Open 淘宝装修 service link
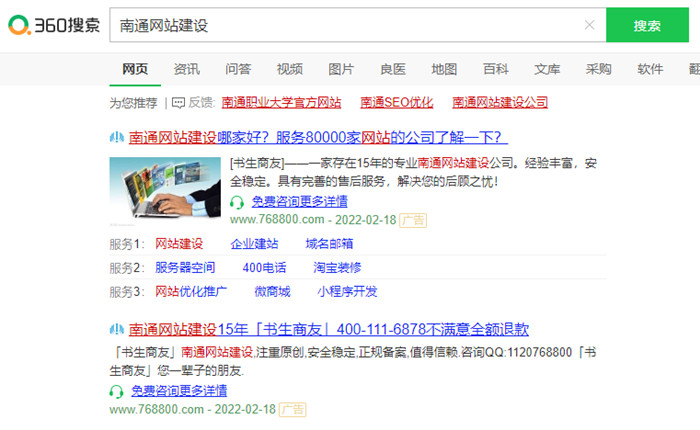This screenshot has width=700, height=430. (x=338, y=267)
